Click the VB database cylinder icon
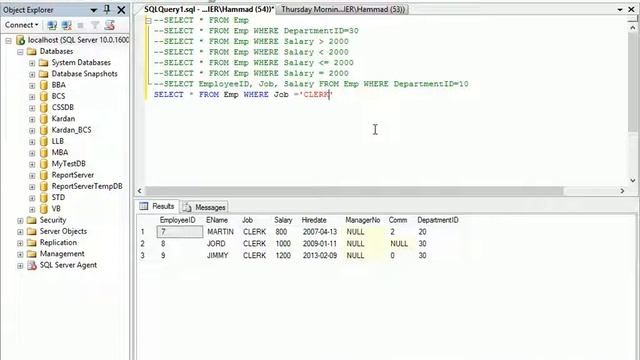The image size is (640, 360). tap(44, 209)
